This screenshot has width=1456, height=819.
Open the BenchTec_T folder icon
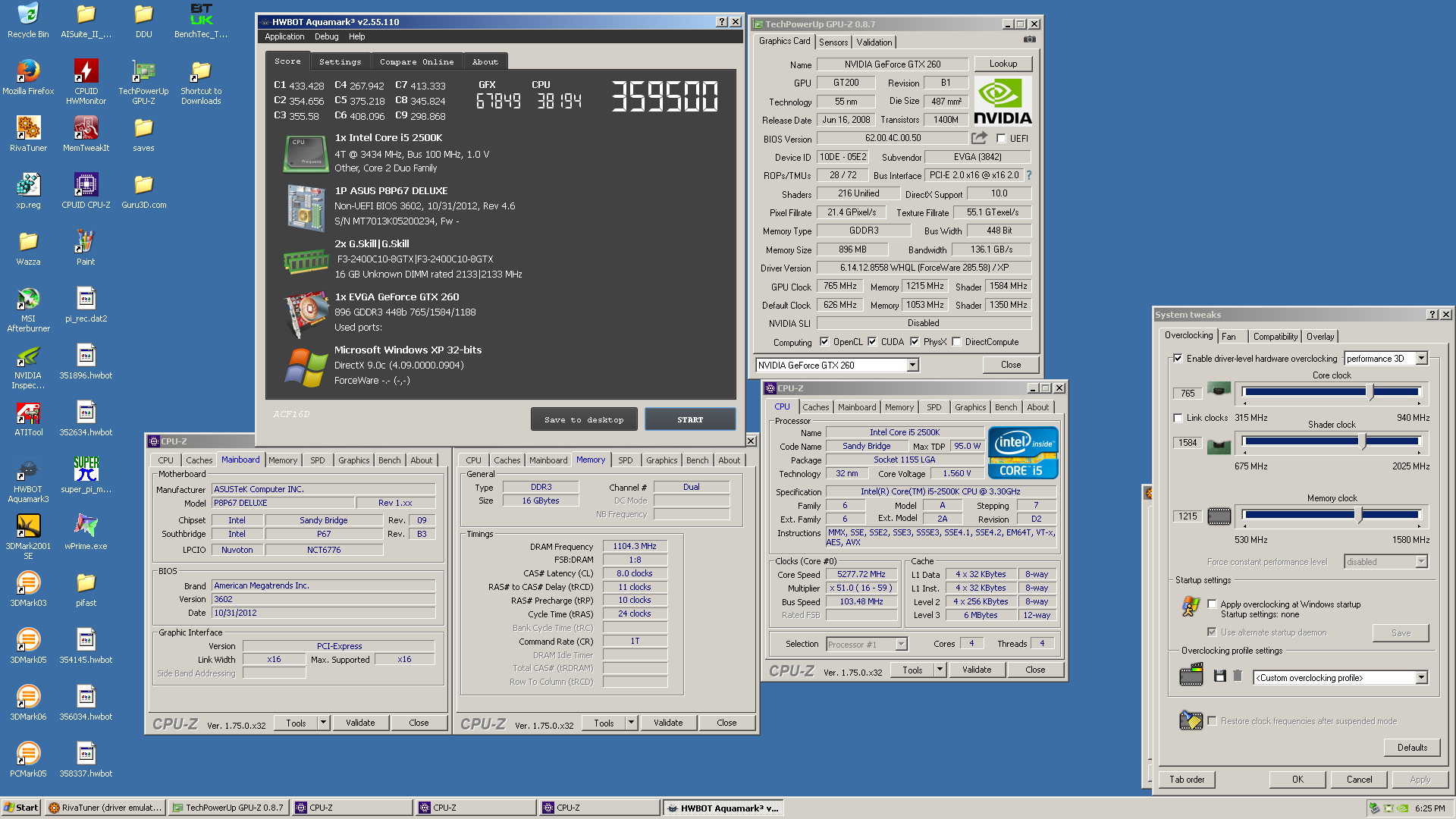coord(201,20)
